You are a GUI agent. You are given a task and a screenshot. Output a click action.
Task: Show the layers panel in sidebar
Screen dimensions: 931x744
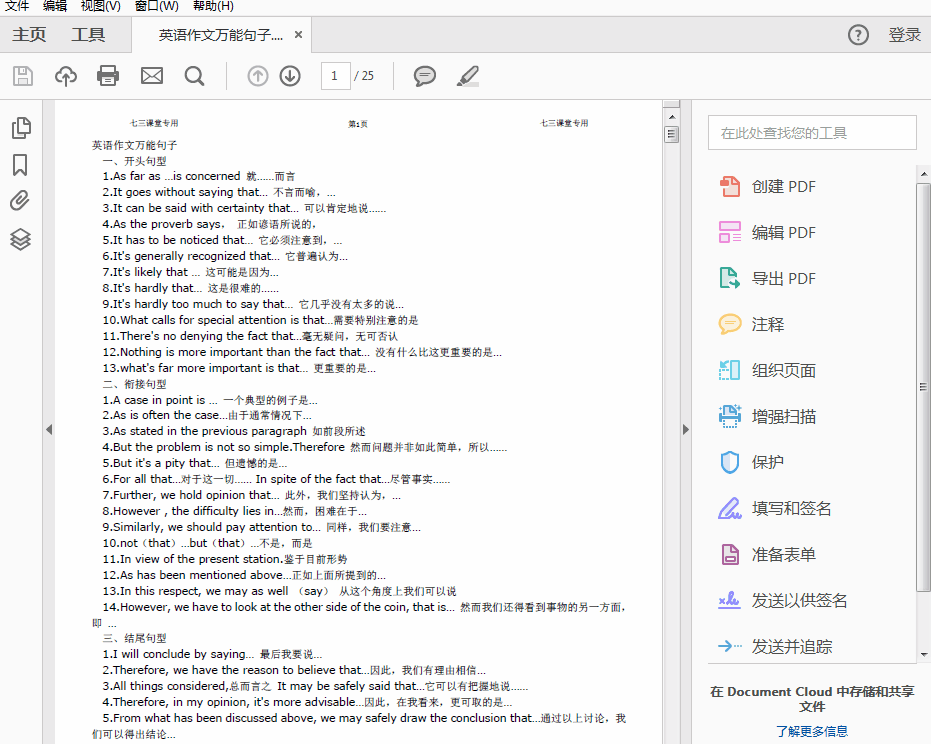pyautogui.click(x=20, y=239)
